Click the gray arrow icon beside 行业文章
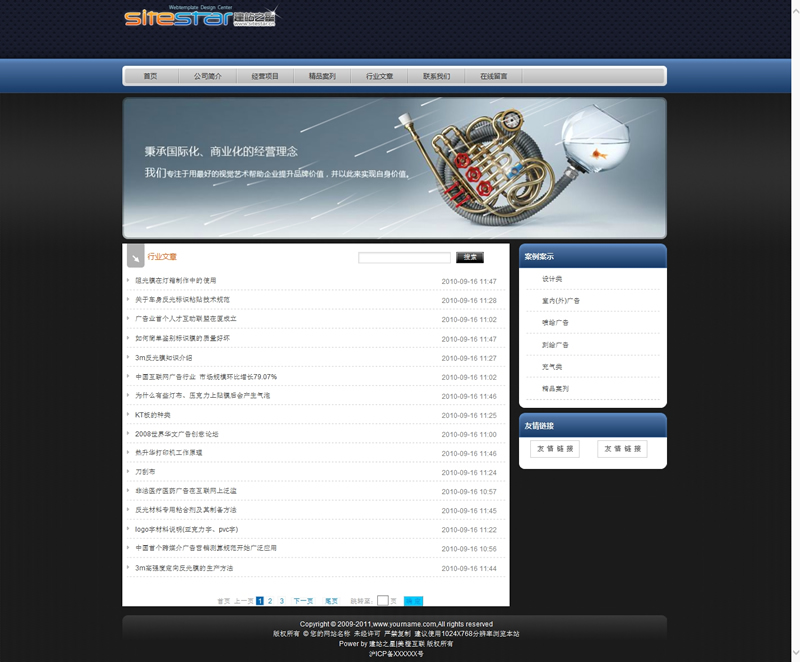This screenshot has height=662, width=800. (x=134, y=258)
